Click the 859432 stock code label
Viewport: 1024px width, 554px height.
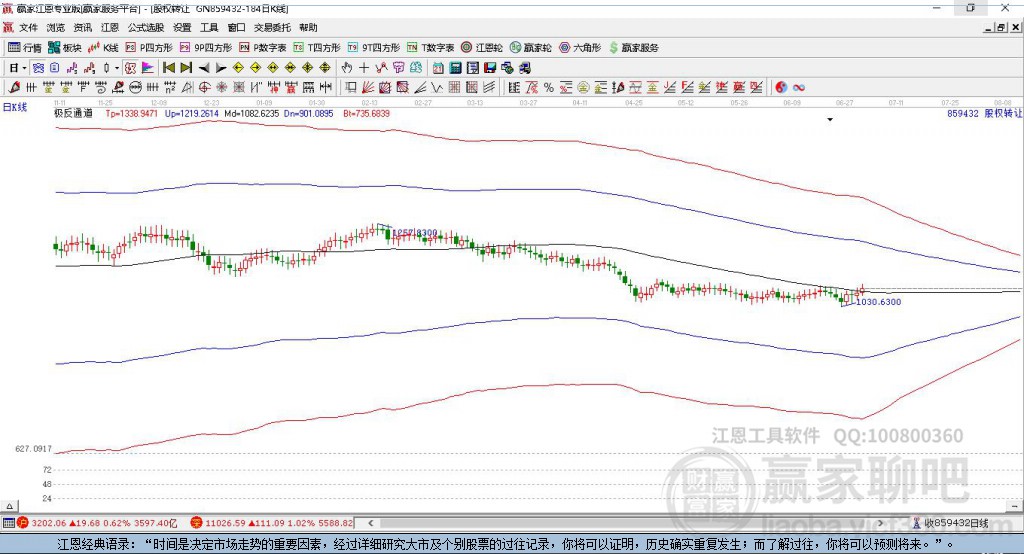963,114
